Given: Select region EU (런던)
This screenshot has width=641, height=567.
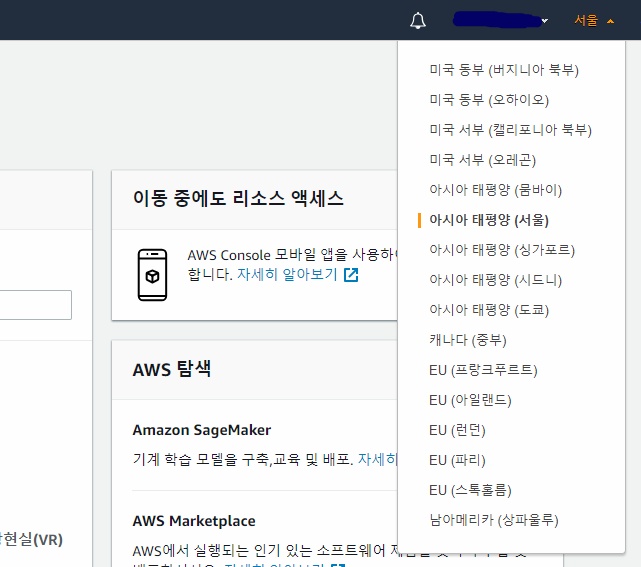Looking at the screenshot, I should pos(457,430).
